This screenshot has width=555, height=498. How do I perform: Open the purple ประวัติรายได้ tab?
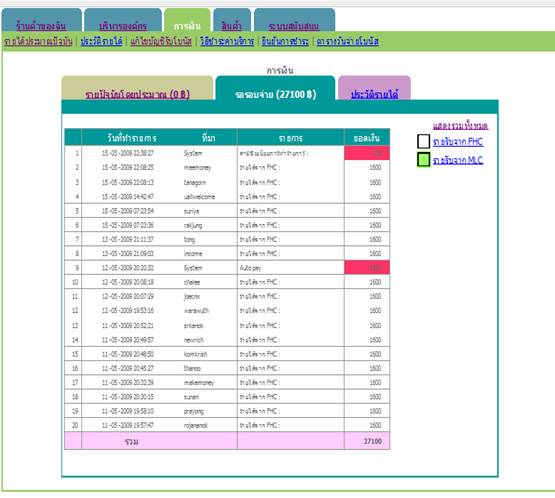click(x=374, y=94)
